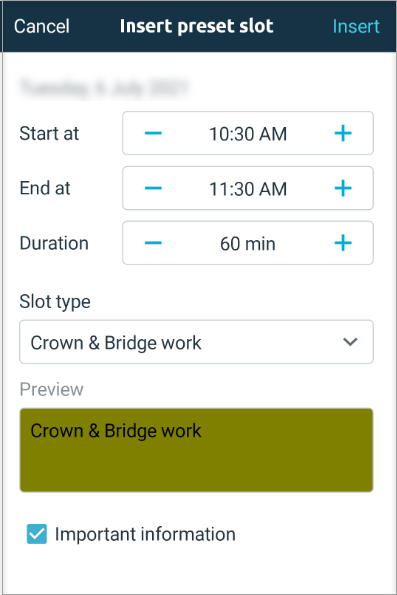Click the Slot type label
397x595 pixels.
pyautogui.click(x=55, y=302)
